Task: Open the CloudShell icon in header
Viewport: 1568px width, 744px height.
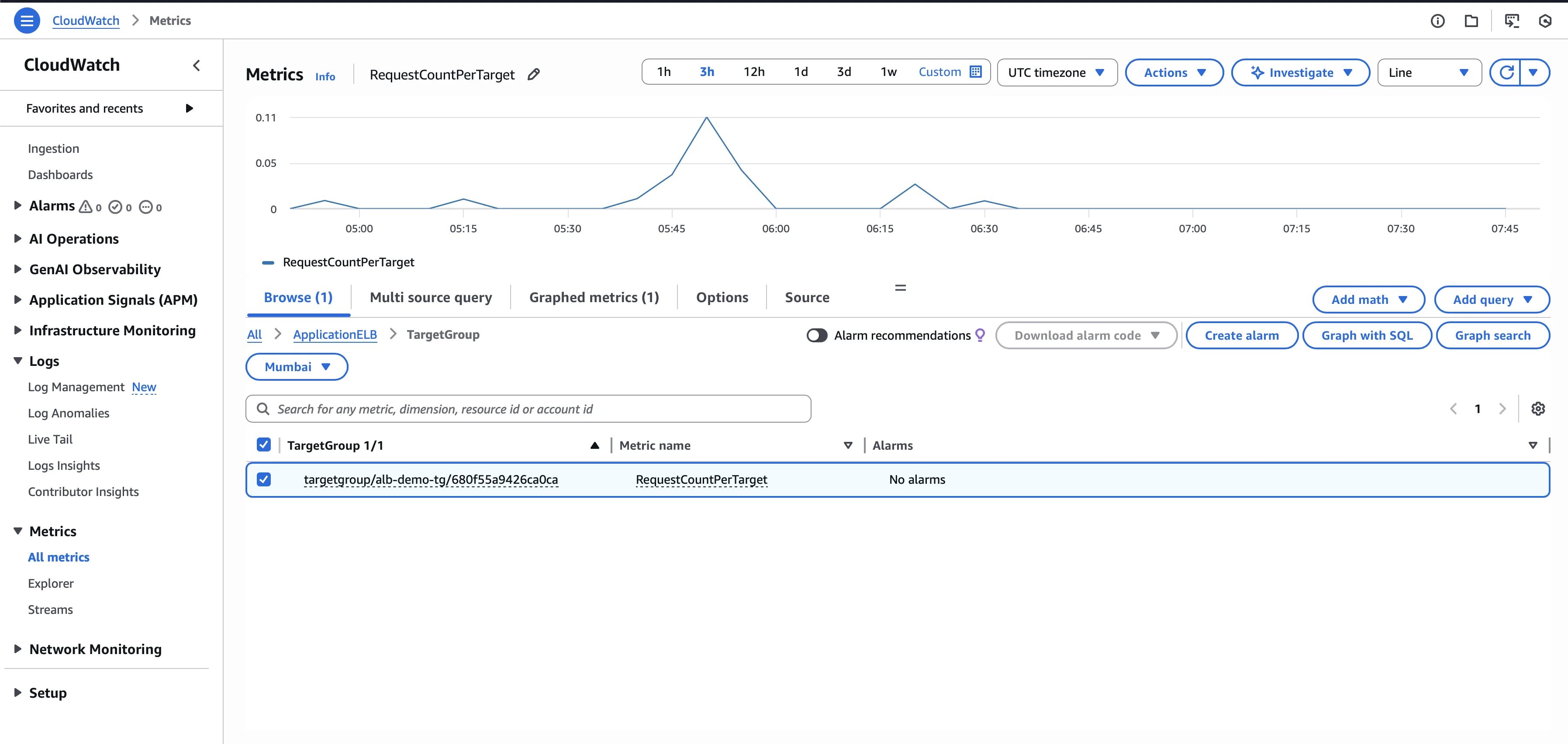Action: click(x=1511, y=21)
